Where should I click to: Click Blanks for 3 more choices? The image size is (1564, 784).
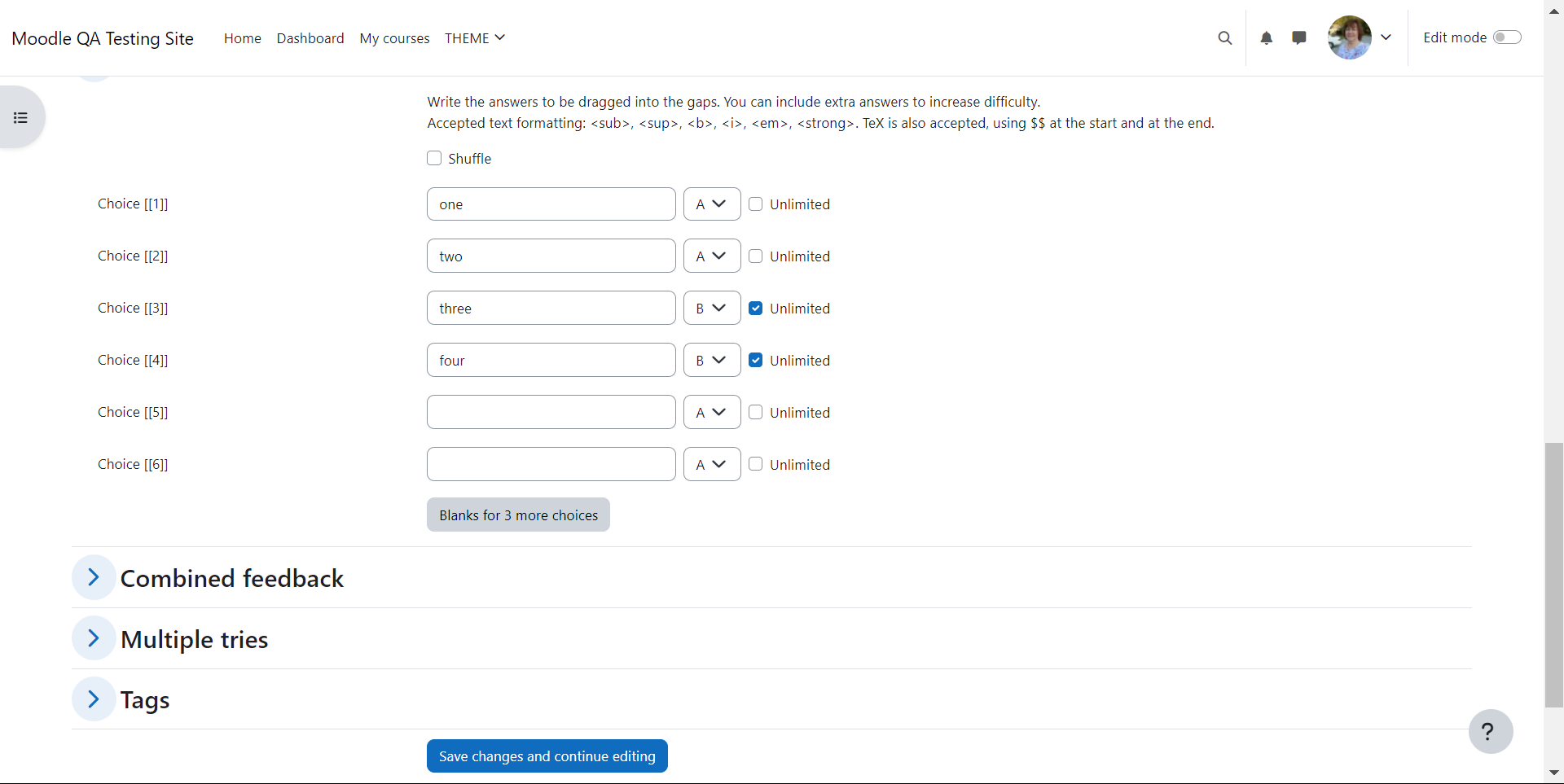[518, 515]
